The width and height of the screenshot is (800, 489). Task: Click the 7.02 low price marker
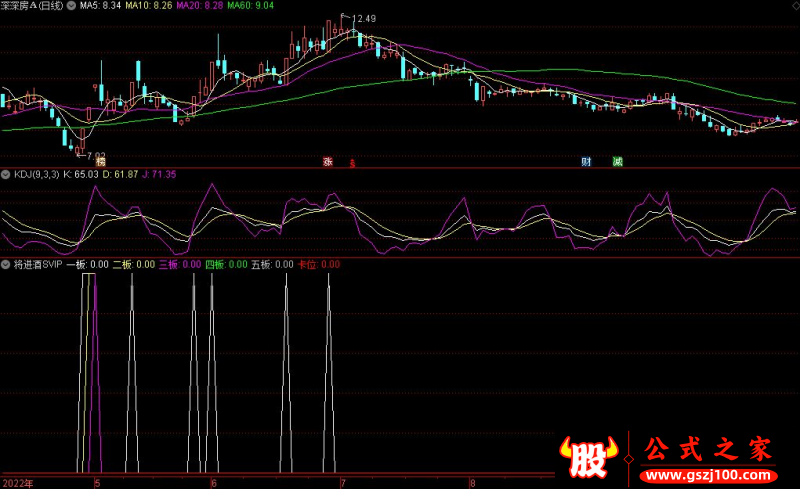click(93, 155)
